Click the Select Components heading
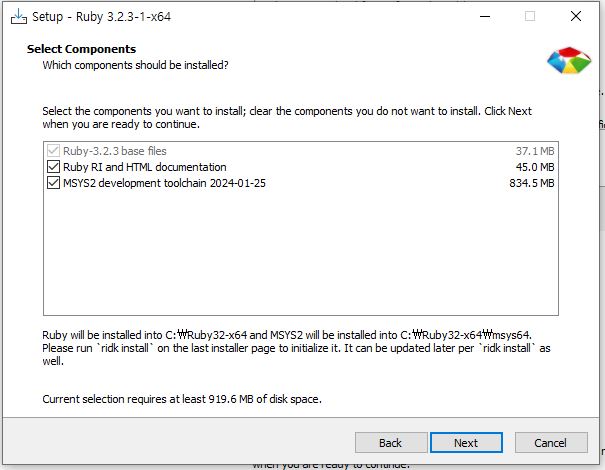This screenshot has width=605, height=470. pyautogui.click(x=81, y=49)
